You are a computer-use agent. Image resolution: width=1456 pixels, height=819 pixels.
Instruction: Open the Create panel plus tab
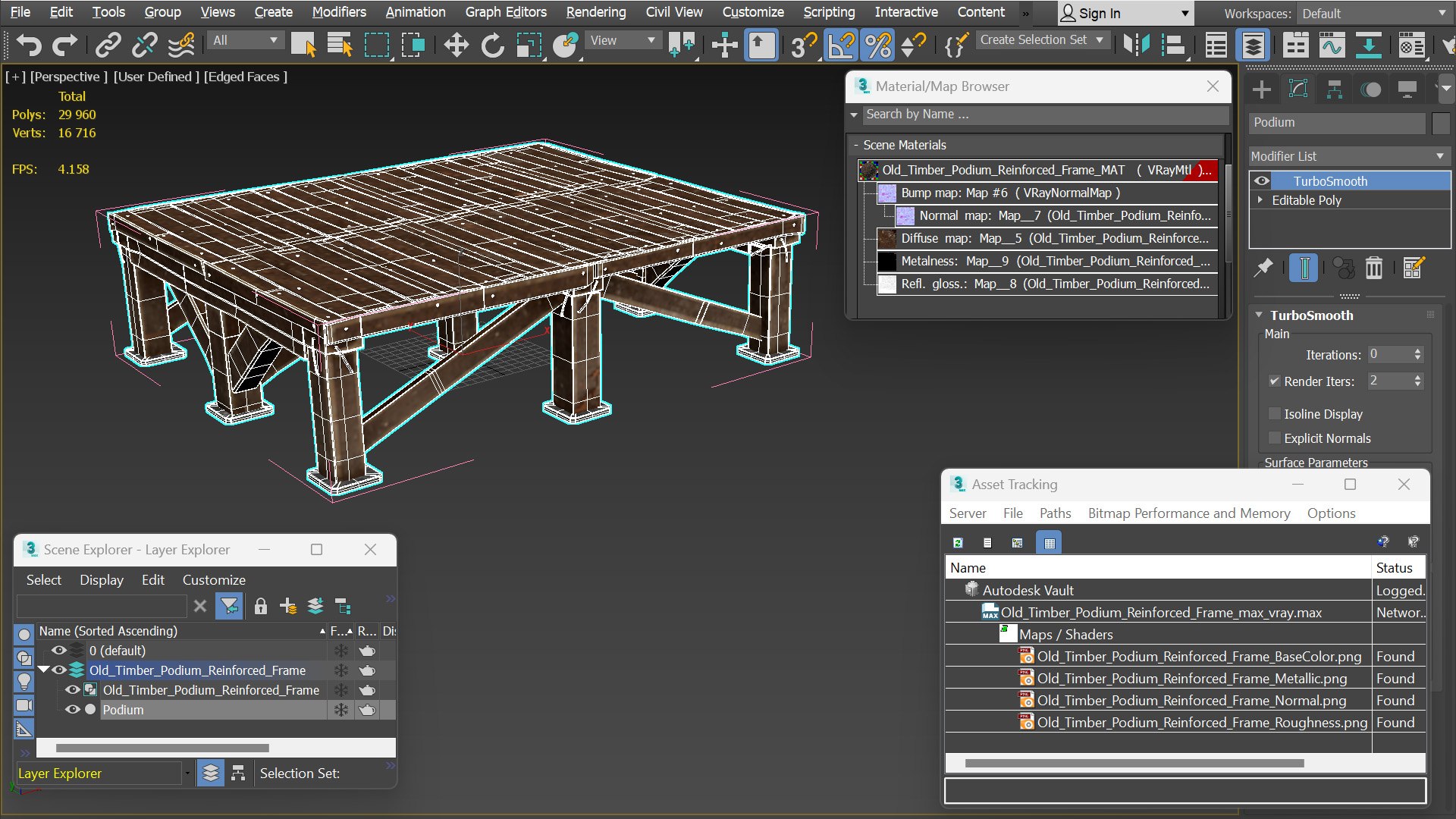click(x=1262, y=89)
